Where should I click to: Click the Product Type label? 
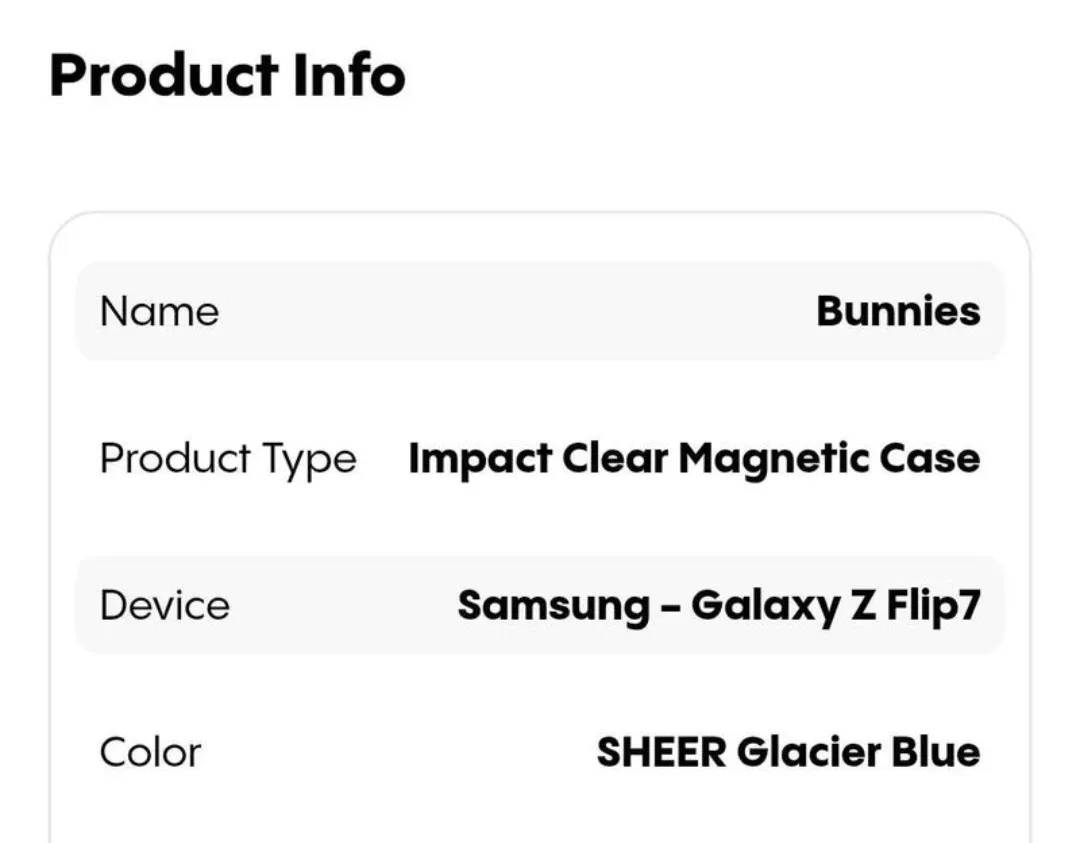(x=227, y=458)
